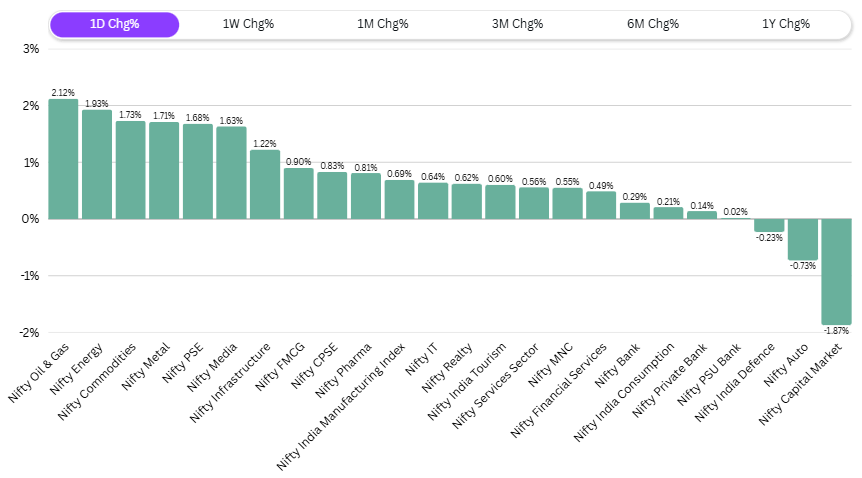The height and width of the screenshot is (478, 862).
Task: Select the 1Y Chg% tab
Action: (x=786, y=25)
